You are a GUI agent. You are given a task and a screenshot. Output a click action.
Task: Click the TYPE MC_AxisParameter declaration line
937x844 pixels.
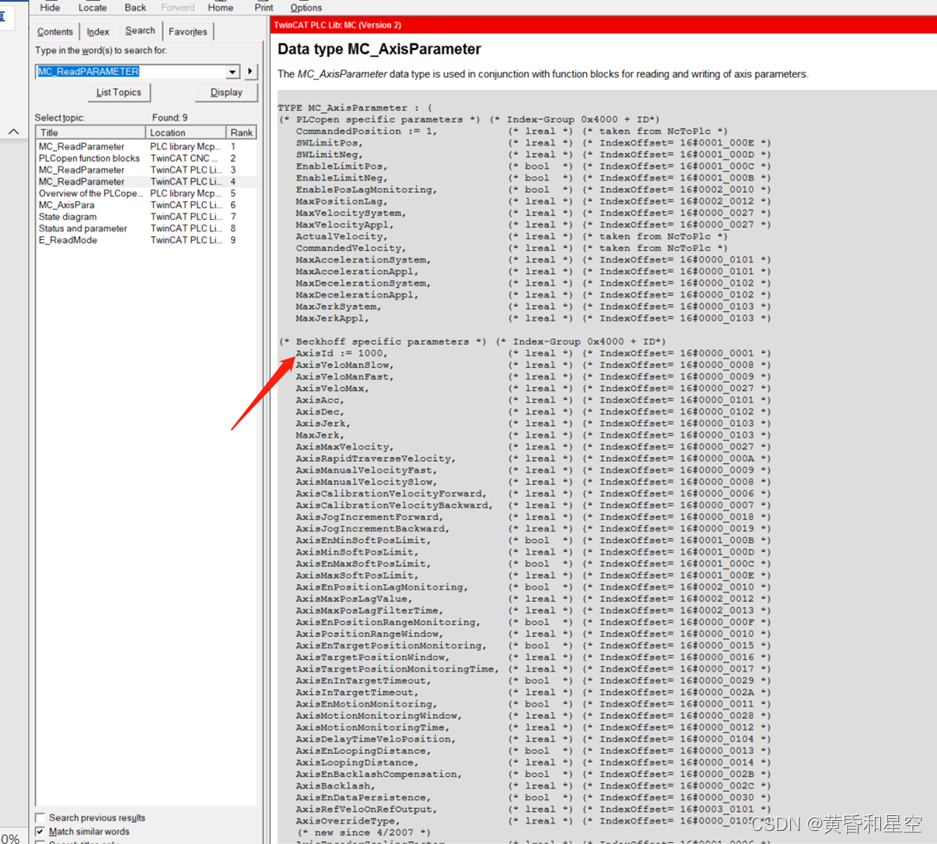click(355, 108)
